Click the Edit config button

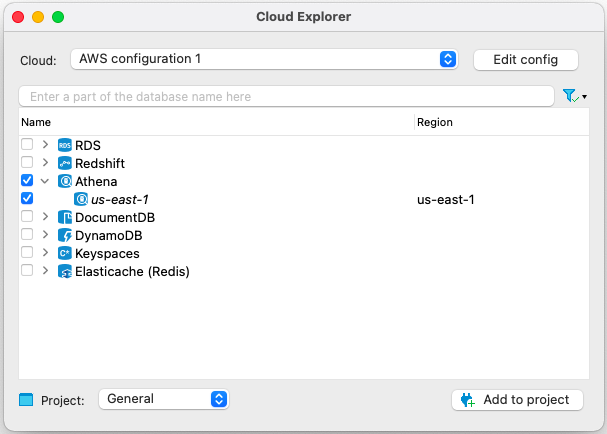pyautogui.click(x=526, y=60)
